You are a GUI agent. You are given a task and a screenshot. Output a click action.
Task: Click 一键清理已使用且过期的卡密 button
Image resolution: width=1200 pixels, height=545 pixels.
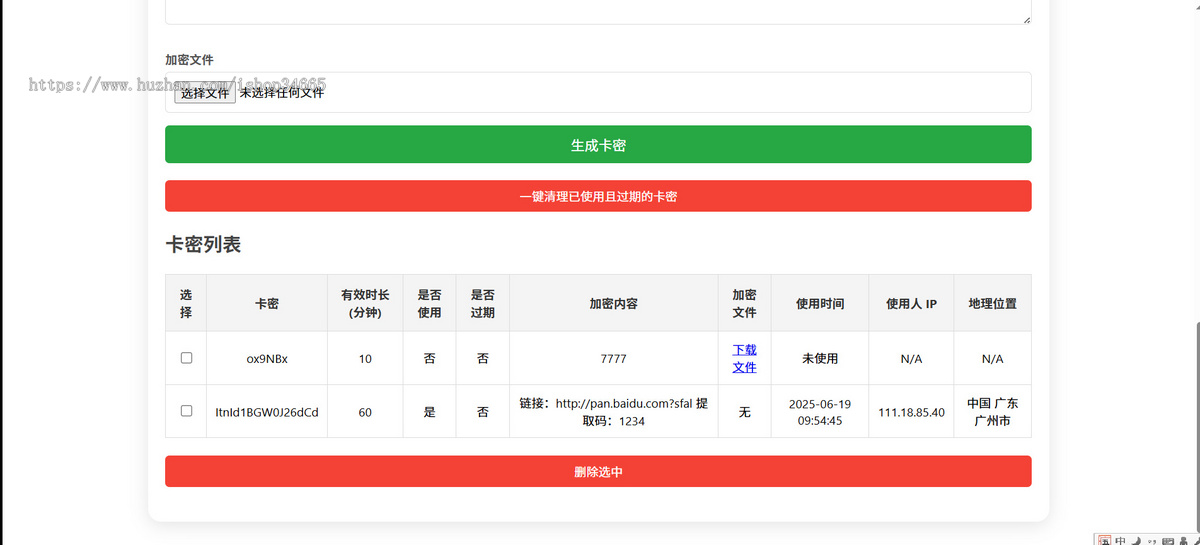tap(598, 197)
